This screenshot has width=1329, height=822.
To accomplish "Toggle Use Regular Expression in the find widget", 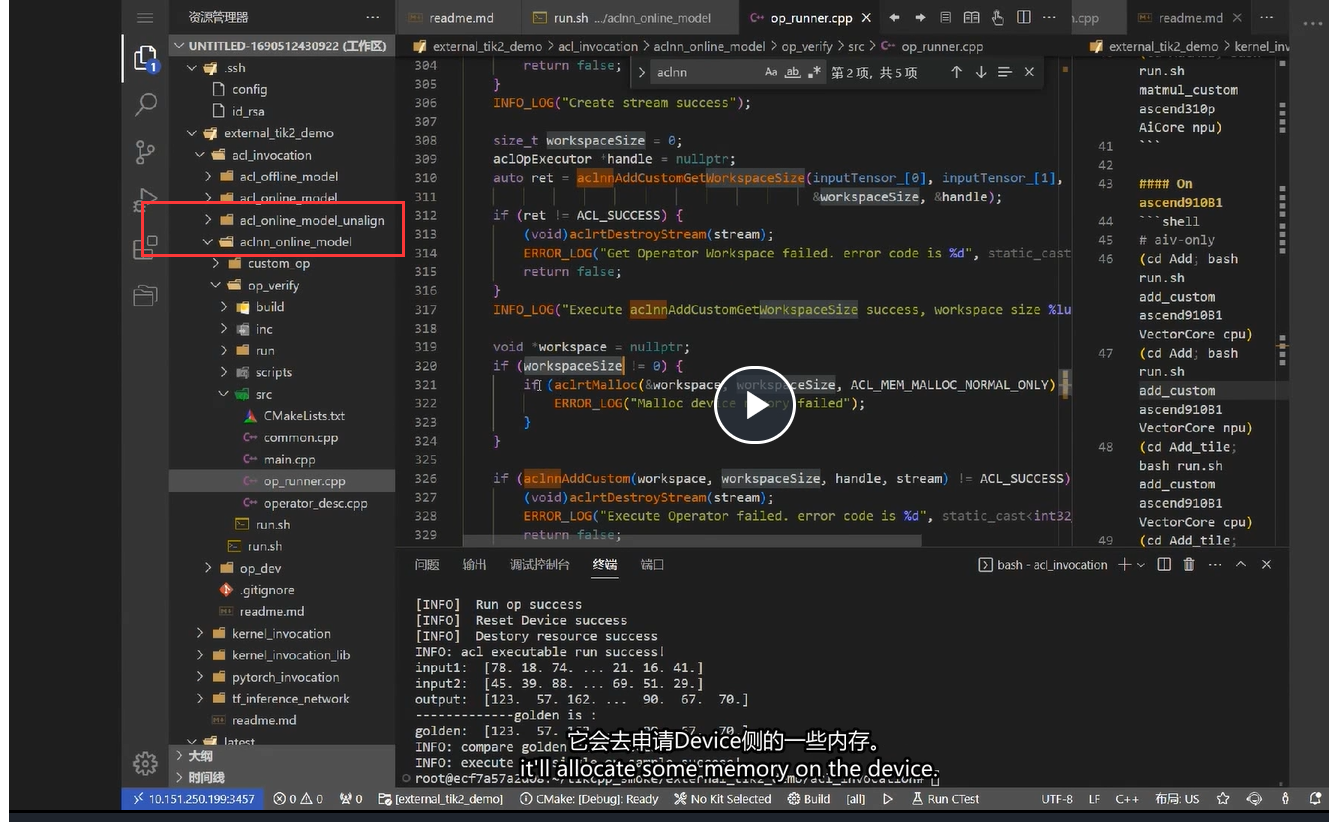I will (815, 72).
